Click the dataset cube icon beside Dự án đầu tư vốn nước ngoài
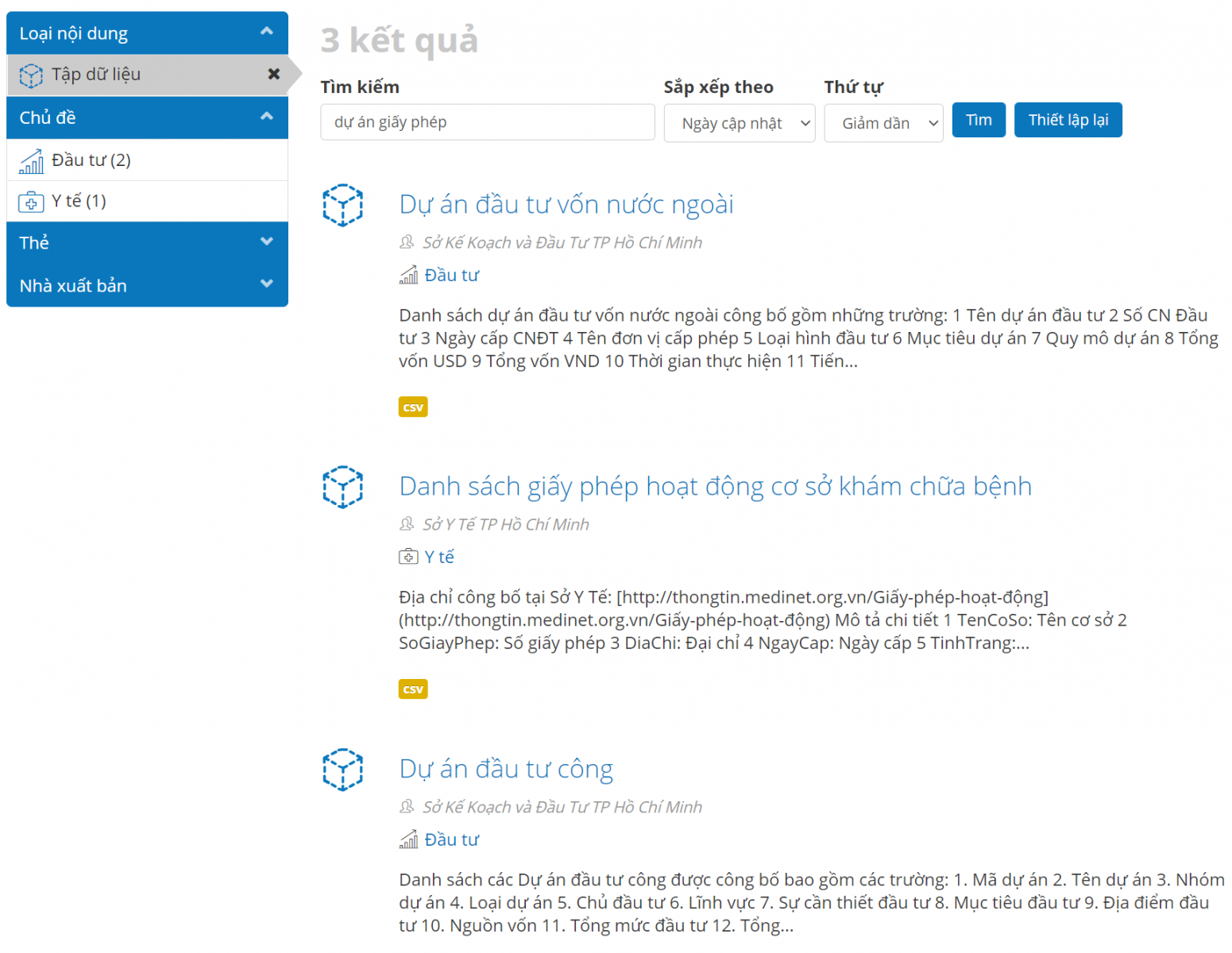Viewport: 1232px width, 953px height. 342,206
